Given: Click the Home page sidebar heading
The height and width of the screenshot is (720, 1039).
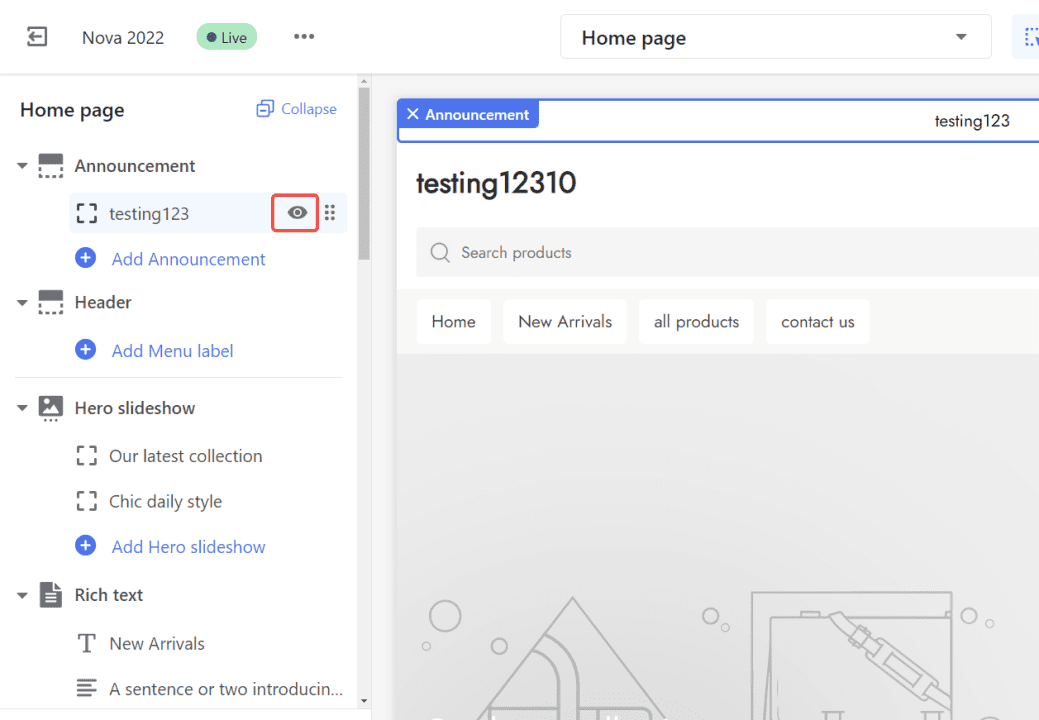Looking at the screenshot, I should [72, 110].
